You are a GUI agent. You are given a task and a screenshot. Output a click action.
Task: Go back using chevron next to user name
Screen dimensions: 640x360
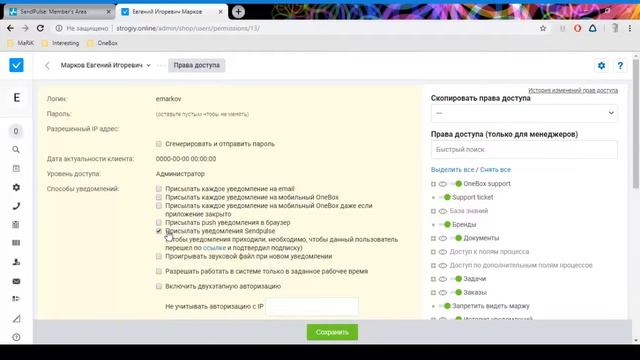47,65
